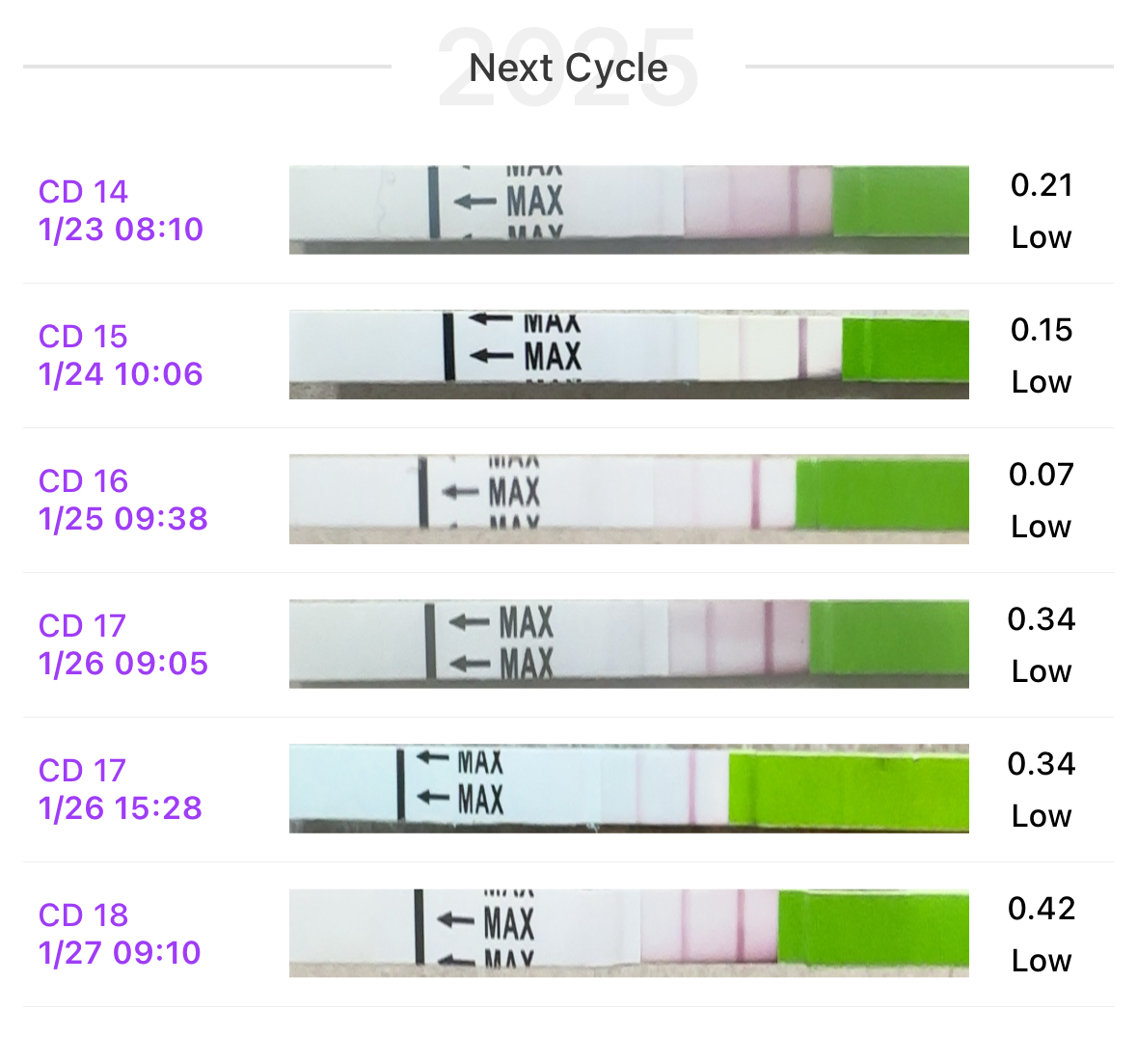Screen dimensions: 1137x1064
Task: Click the Low result under 0.07
Action: tap(1042, 527)
